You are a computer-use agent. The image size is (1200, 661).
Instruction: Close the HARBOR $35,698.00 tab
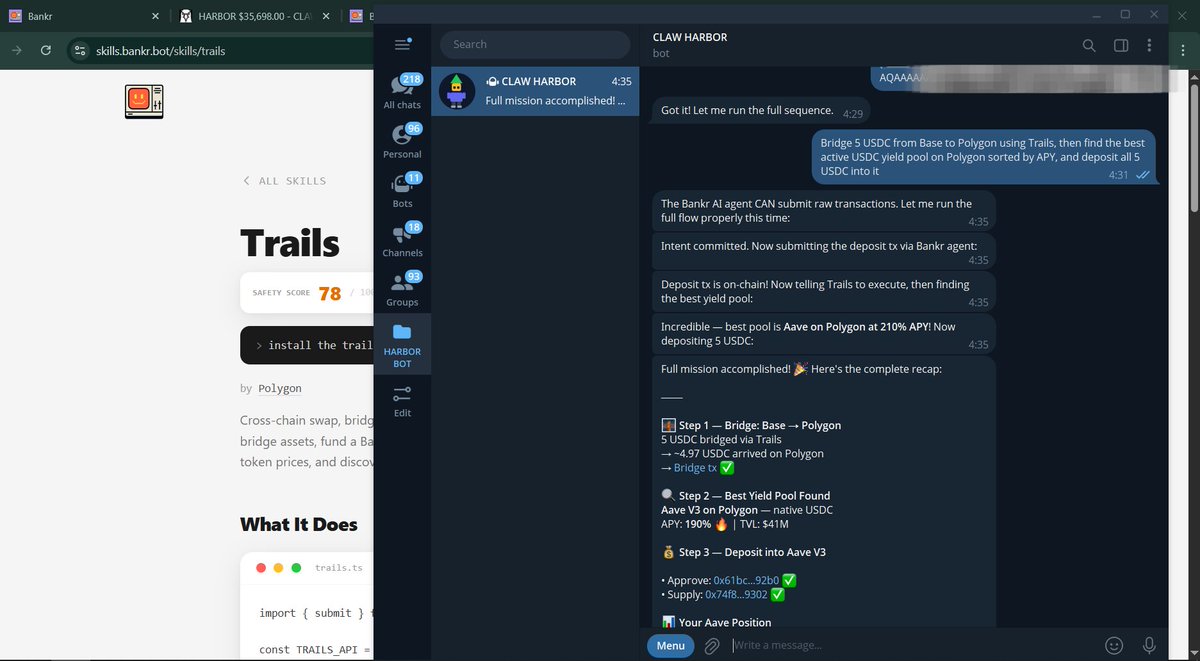327,16
